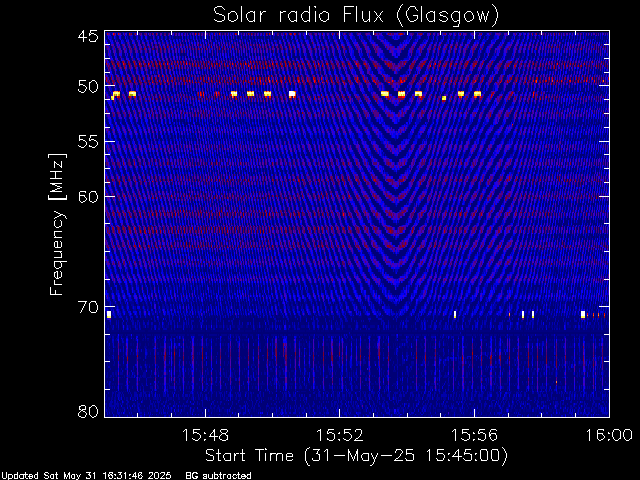Click the 60 frequency tick label

[x=88, y=197]
